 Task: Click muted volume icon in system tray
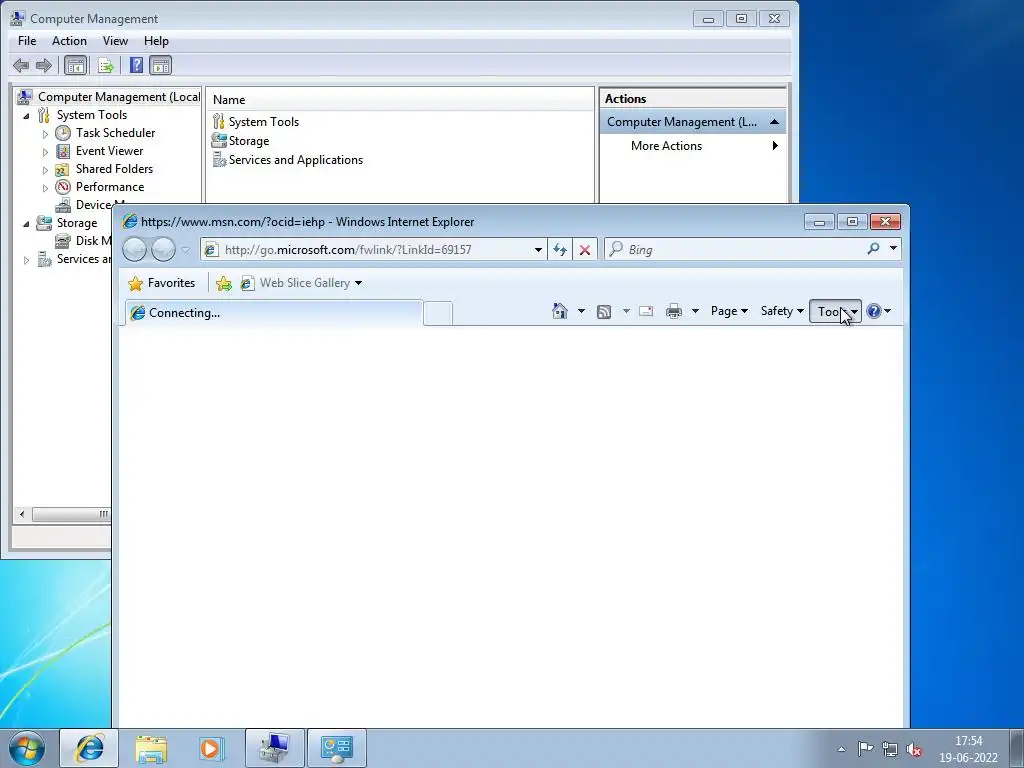[x=915, y=749]
